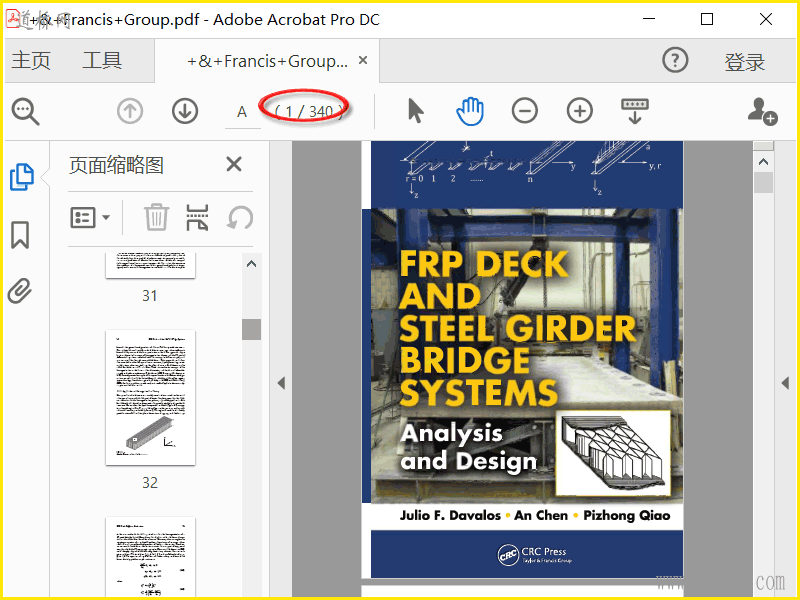Go to next page arrow
Screen dimensions: 800x600
185,111
